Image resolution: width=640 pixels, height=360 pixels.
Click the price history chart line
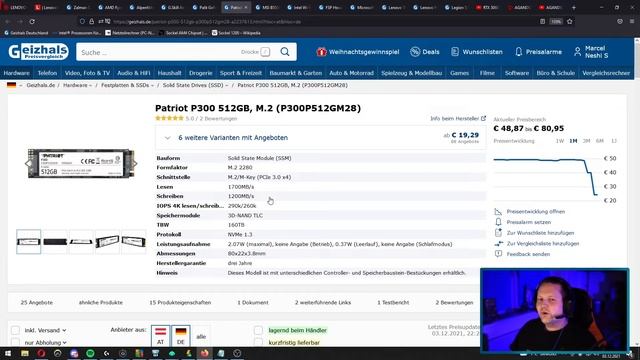(545, 176)
